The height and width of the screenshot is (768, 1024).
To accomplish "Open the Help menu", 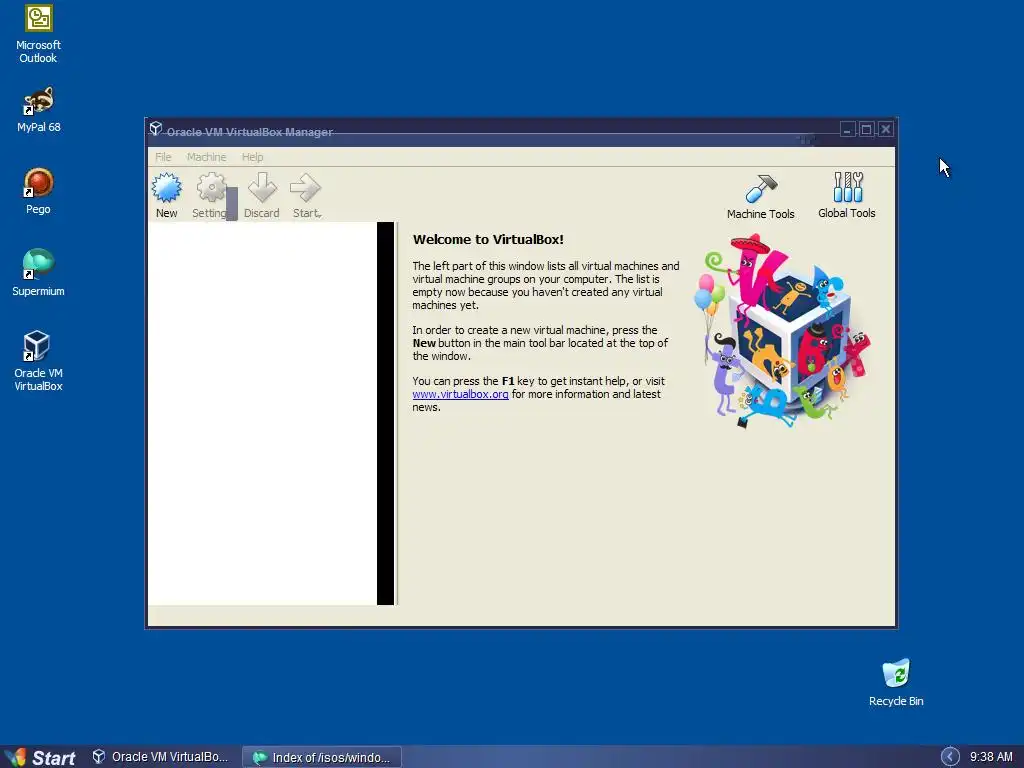I will 252,157.
